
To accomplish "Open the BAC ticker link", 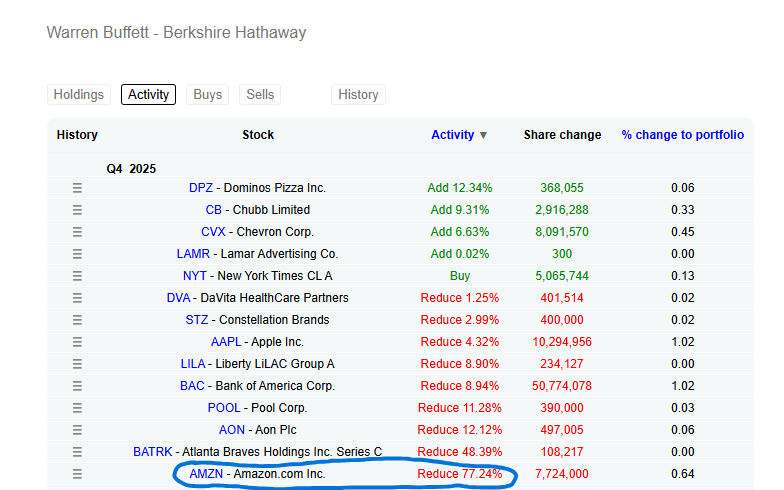I will (192, 386).
